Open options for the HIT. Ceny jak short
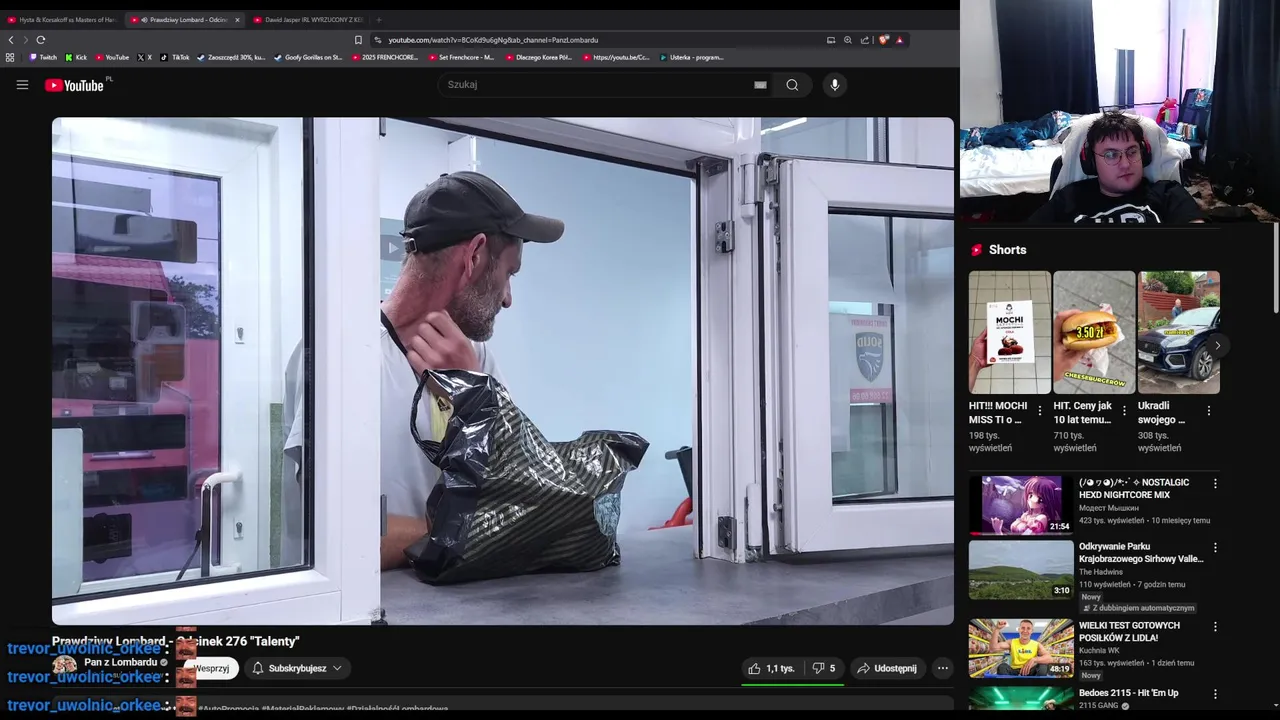 (1124, 411)
